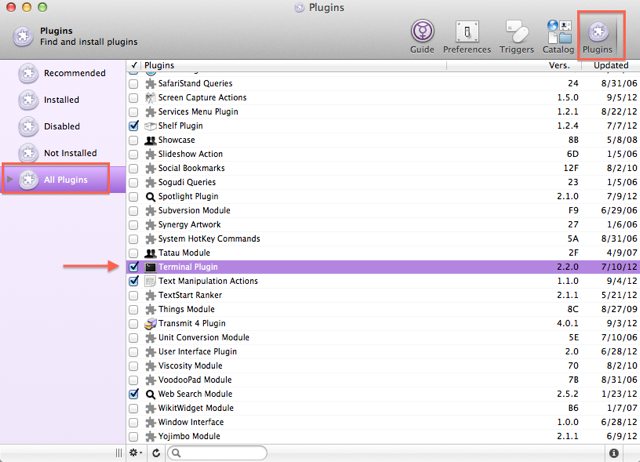Sort by the checkmark column header
The height and width of the screenshot is (462, 640).
click(x=133, y=65)
